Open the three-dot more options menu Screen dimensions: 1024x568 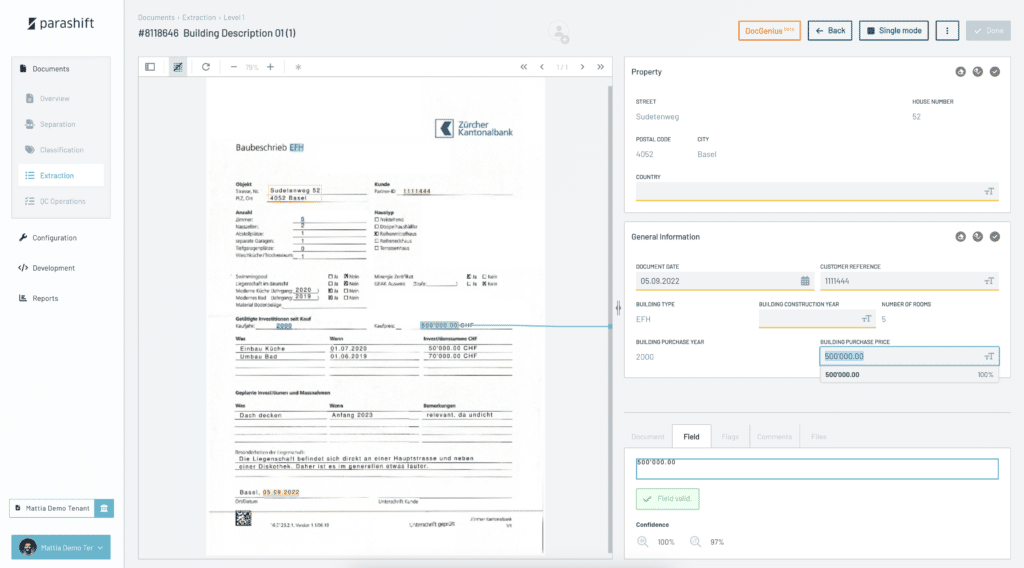[x=946, y=31]
